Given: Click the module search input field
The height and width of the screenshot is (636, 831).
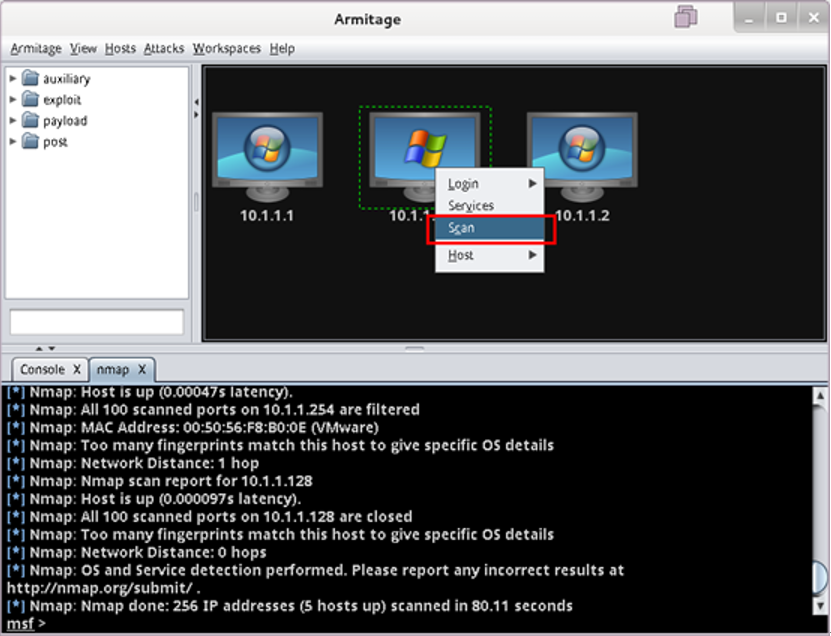Looking at the screenshot, I should 97,322.
